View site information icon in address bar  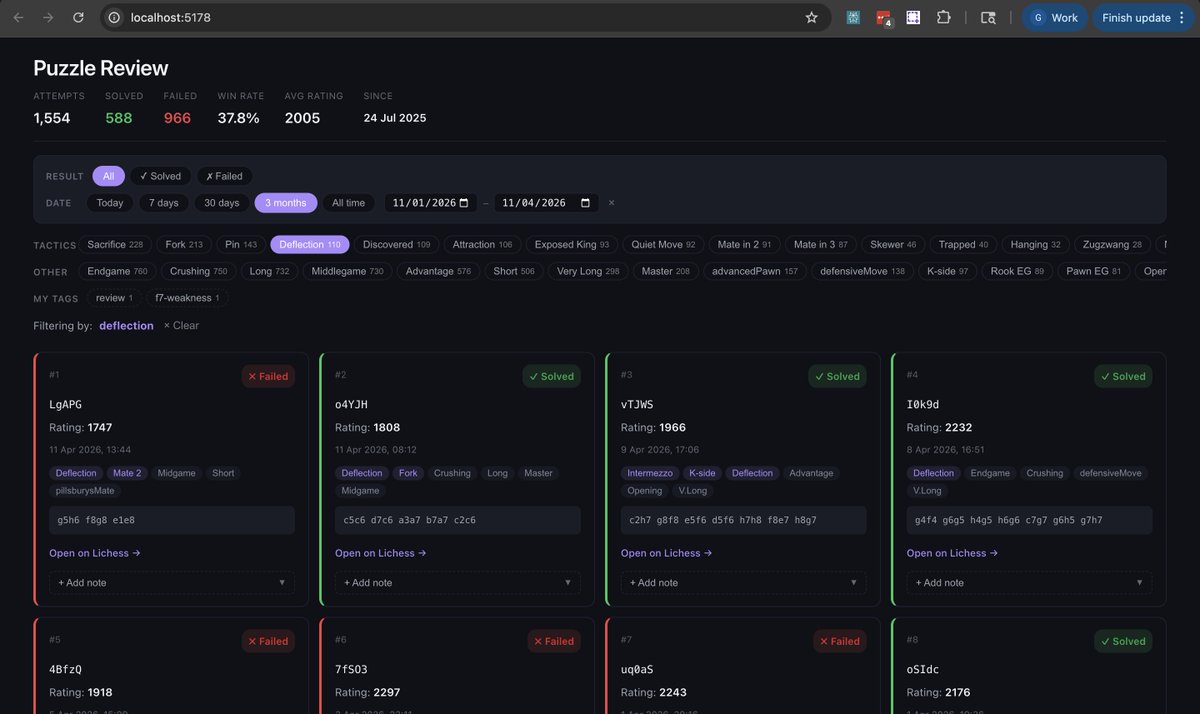[114, 17]
